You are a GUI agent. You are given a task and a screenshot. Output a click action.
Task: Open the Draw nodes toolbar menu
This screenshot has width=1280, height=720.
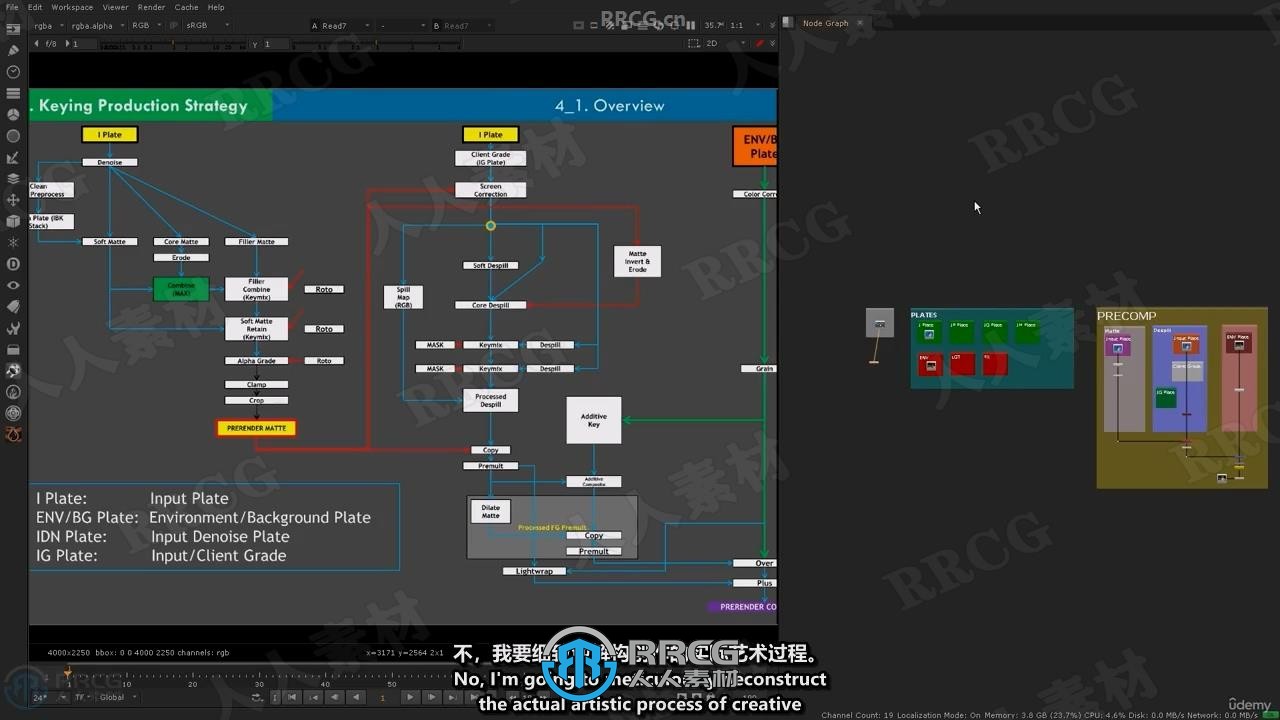(x=13, y=50)
